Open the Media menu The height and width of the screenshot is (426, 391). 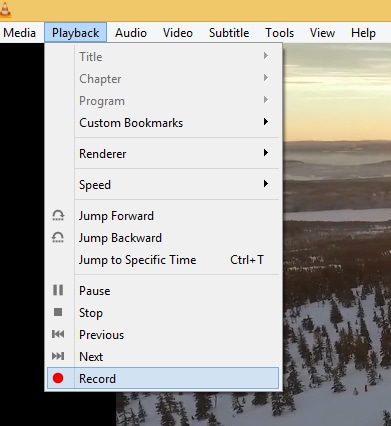coord(19,33)
